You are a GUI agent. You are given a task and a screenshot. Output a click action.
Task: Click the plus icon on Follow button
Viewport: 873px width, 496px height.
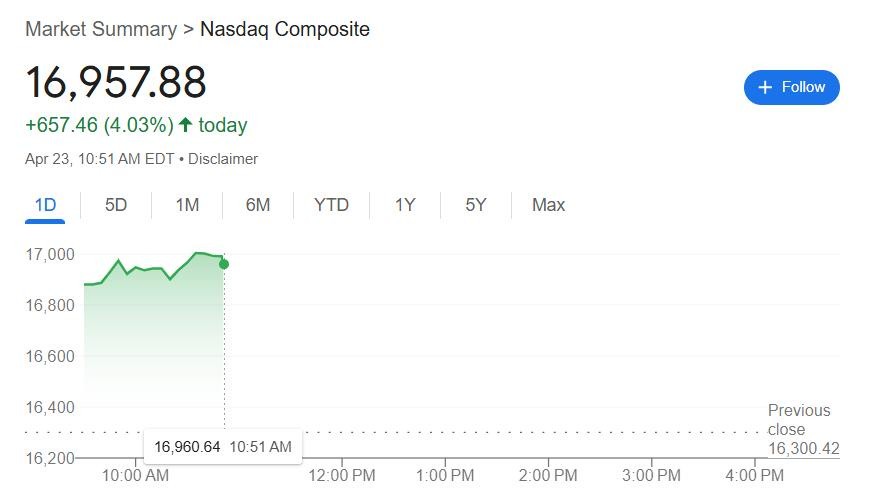[x=765, y=87]
